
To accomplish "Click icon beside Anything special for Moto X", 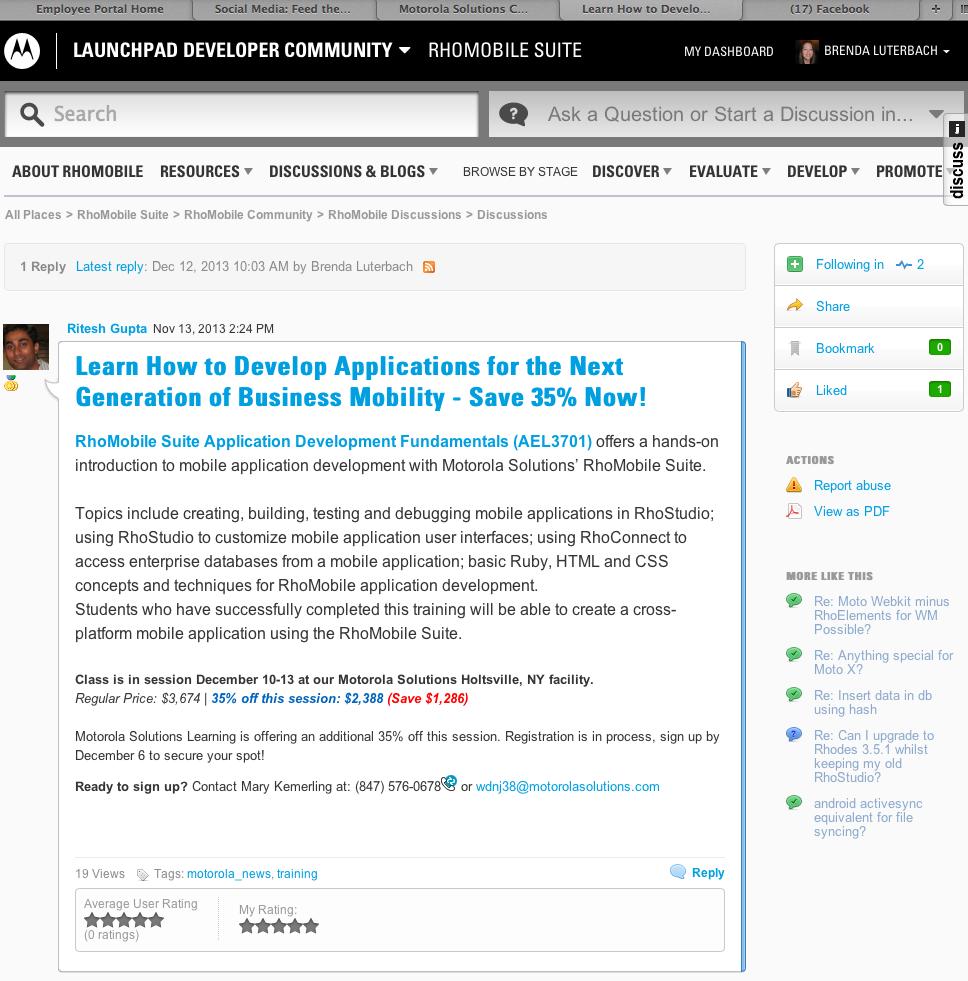I will [x=793, y=654].
